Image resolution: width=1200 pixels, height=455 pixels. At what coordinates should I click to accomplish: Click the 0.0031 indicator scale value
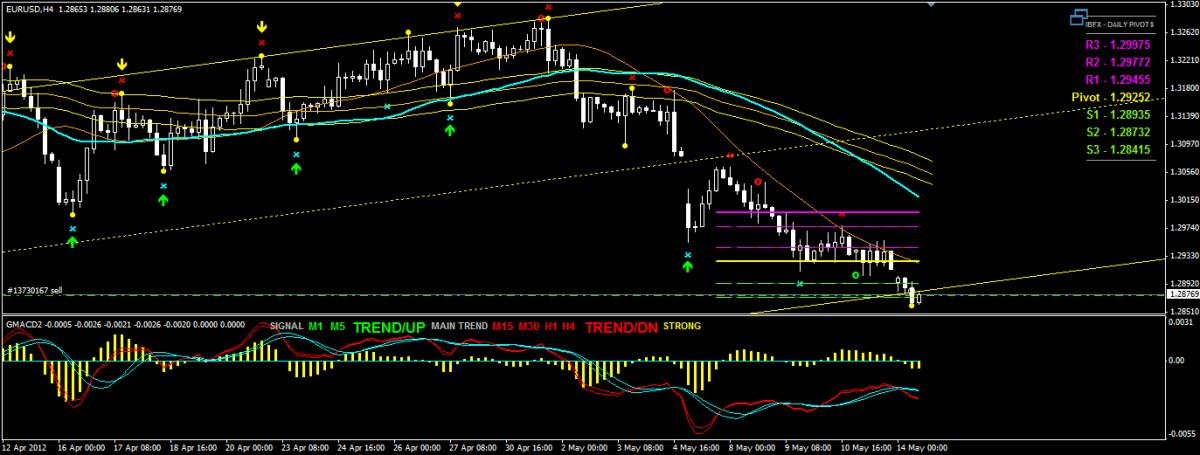click(x=1181, y=323)
